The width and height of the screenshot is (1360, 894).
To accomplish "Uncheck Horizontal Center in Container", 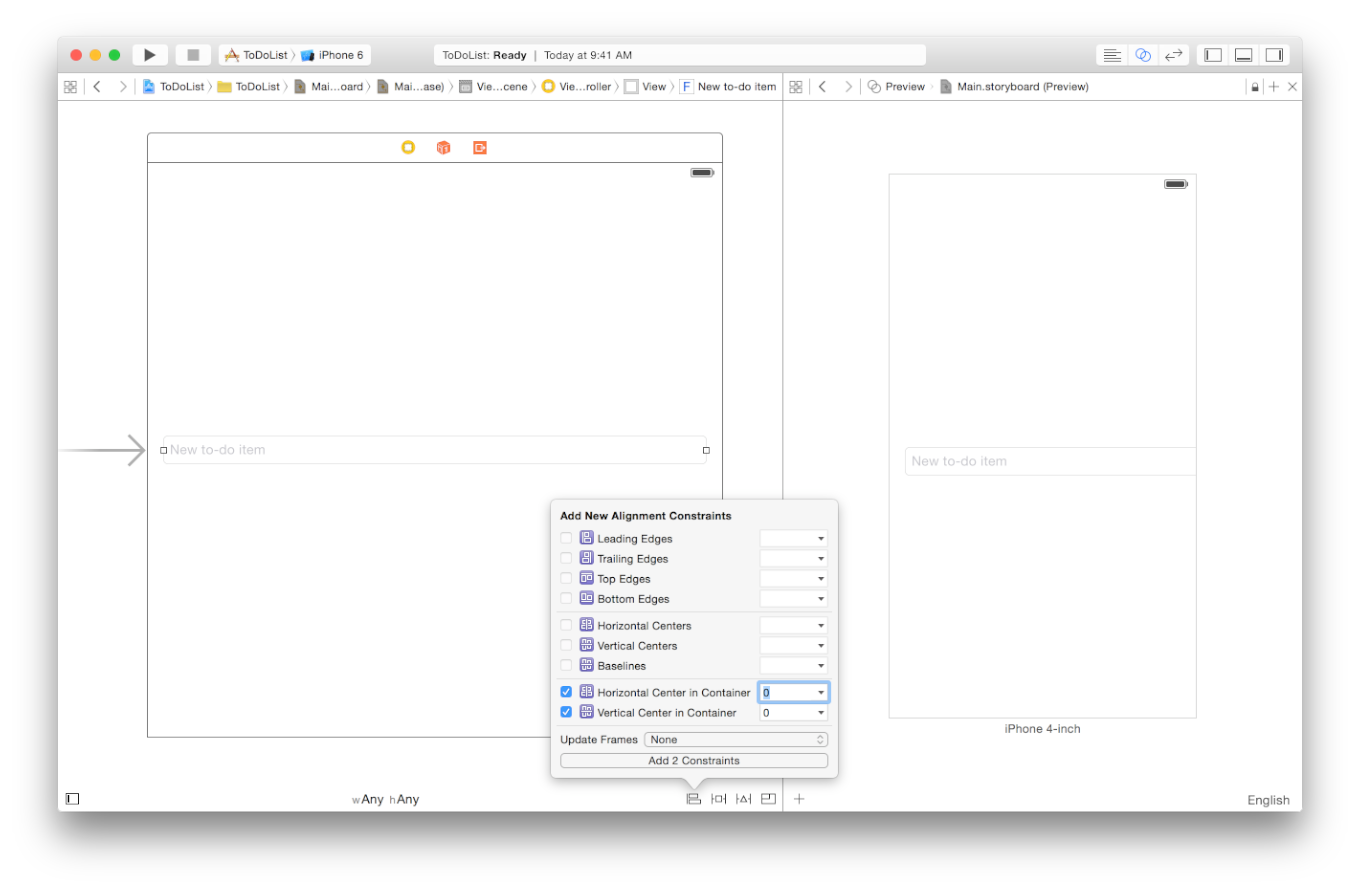I will click(x=566, y=692).
